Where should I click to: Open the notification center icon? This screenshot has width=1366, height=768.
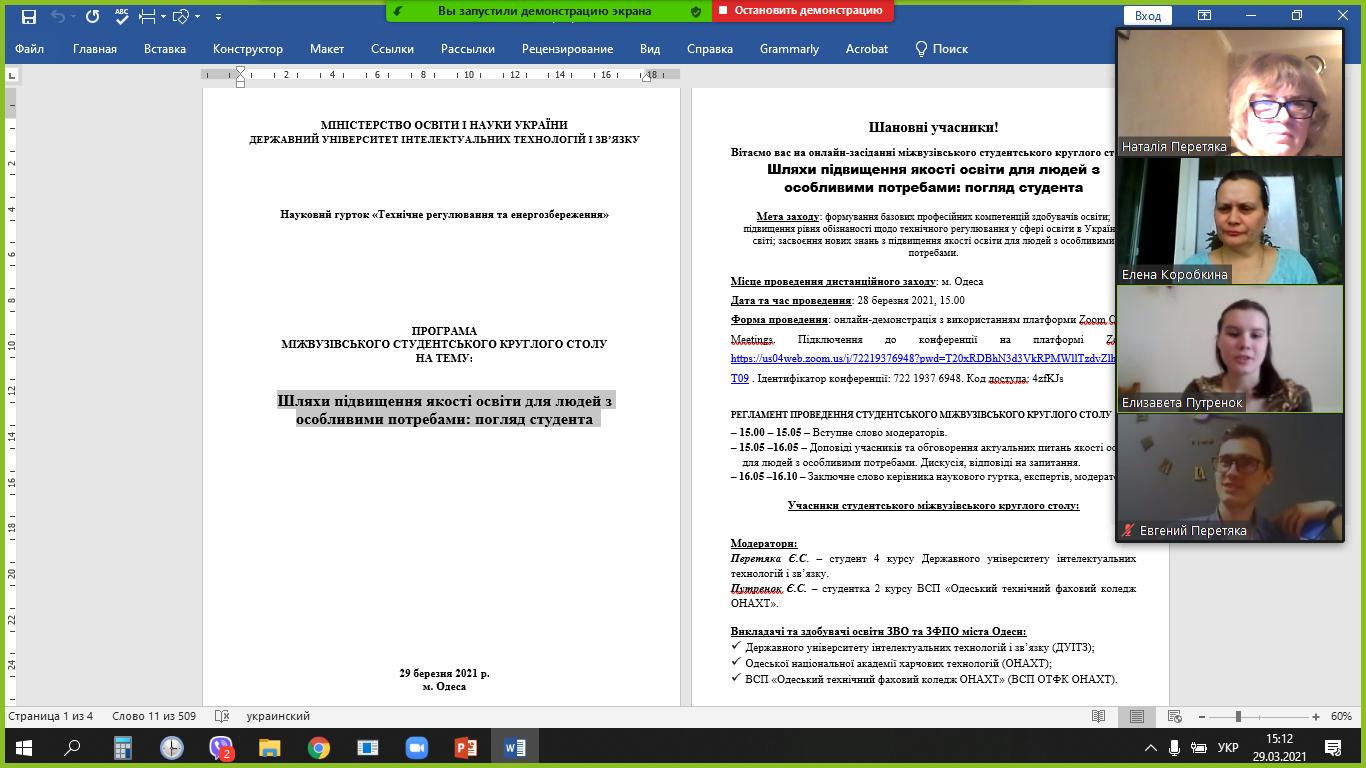[1333, 747]
